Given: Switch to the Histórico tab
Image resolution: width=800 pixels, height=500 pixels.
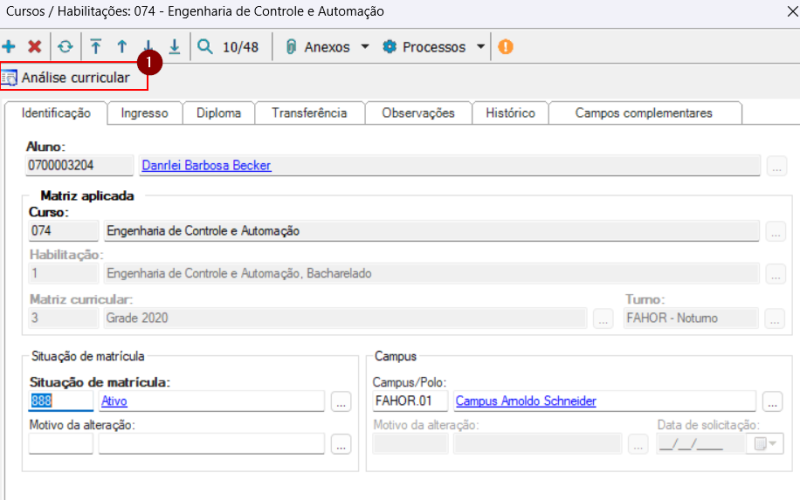Looking at the screenshot, I should tap(509, 113).
